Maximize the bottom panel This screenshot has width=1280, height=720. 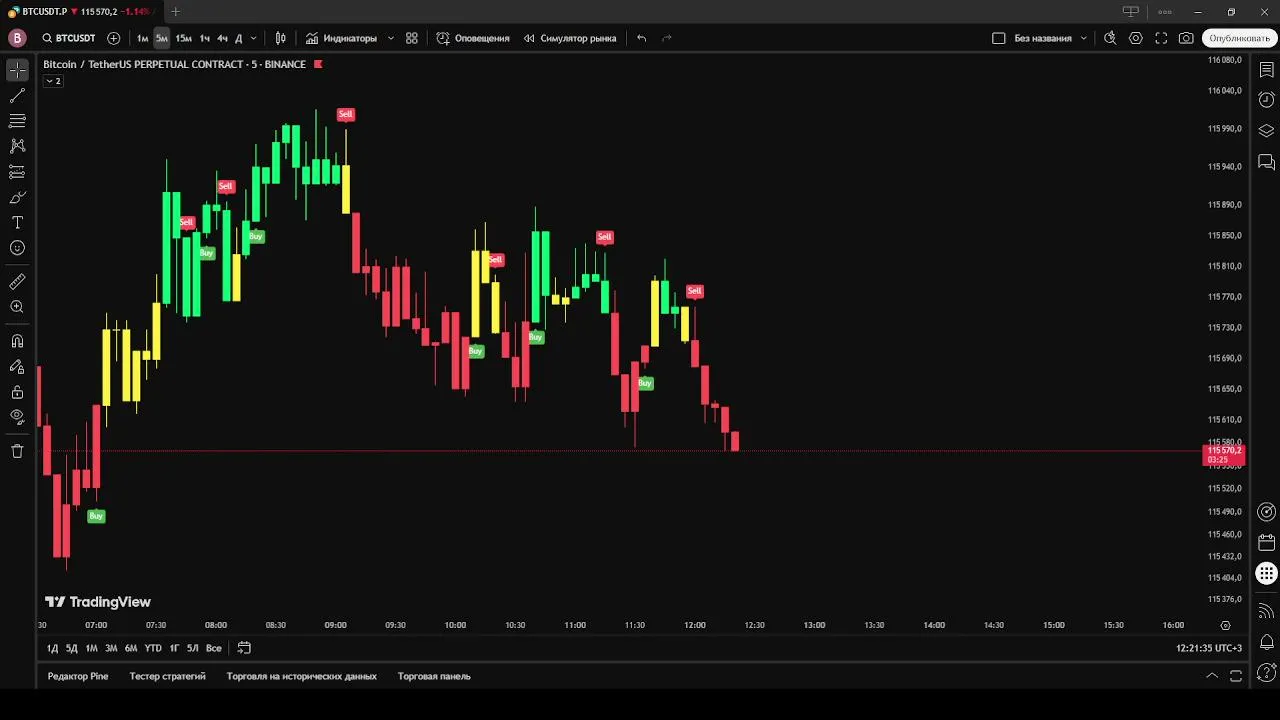tap(1236, 676)
